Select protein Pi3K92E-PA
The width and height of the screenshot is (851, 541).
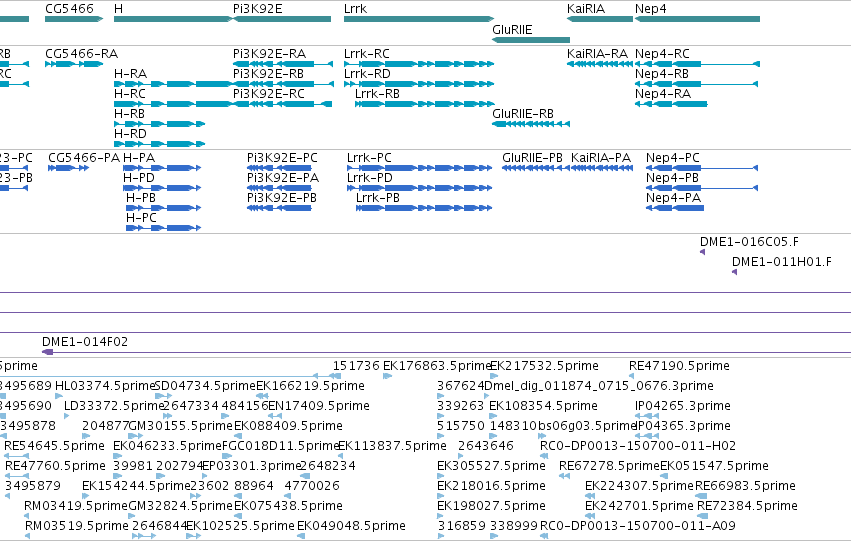coord(280,188)
